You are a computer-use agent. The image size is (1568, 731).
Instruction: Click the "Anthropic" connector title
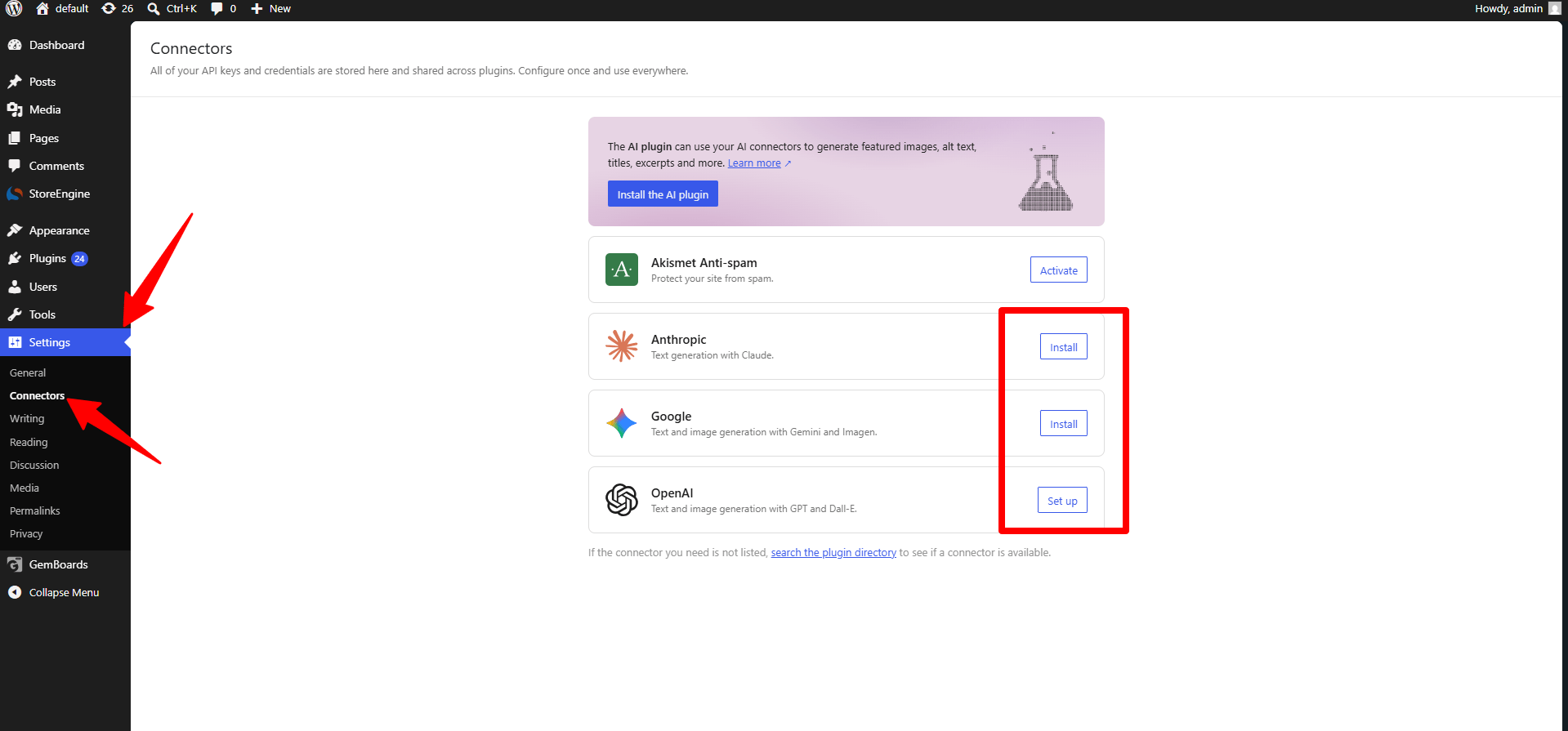[x=678, y=339]
